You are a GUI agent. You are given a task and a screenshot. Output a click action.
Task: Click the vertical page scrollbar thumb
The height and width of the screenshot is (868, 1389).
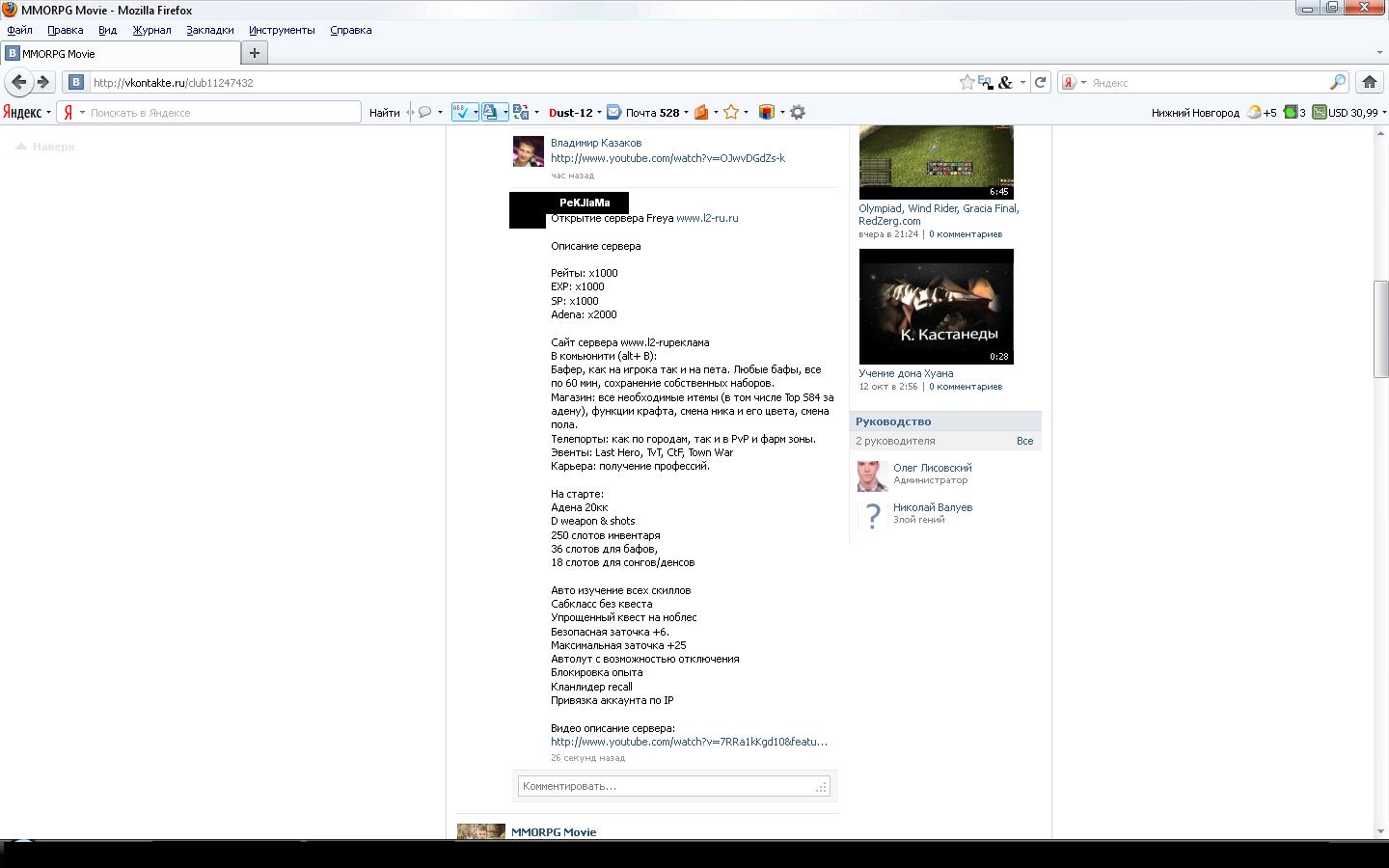click(1380, 328)
